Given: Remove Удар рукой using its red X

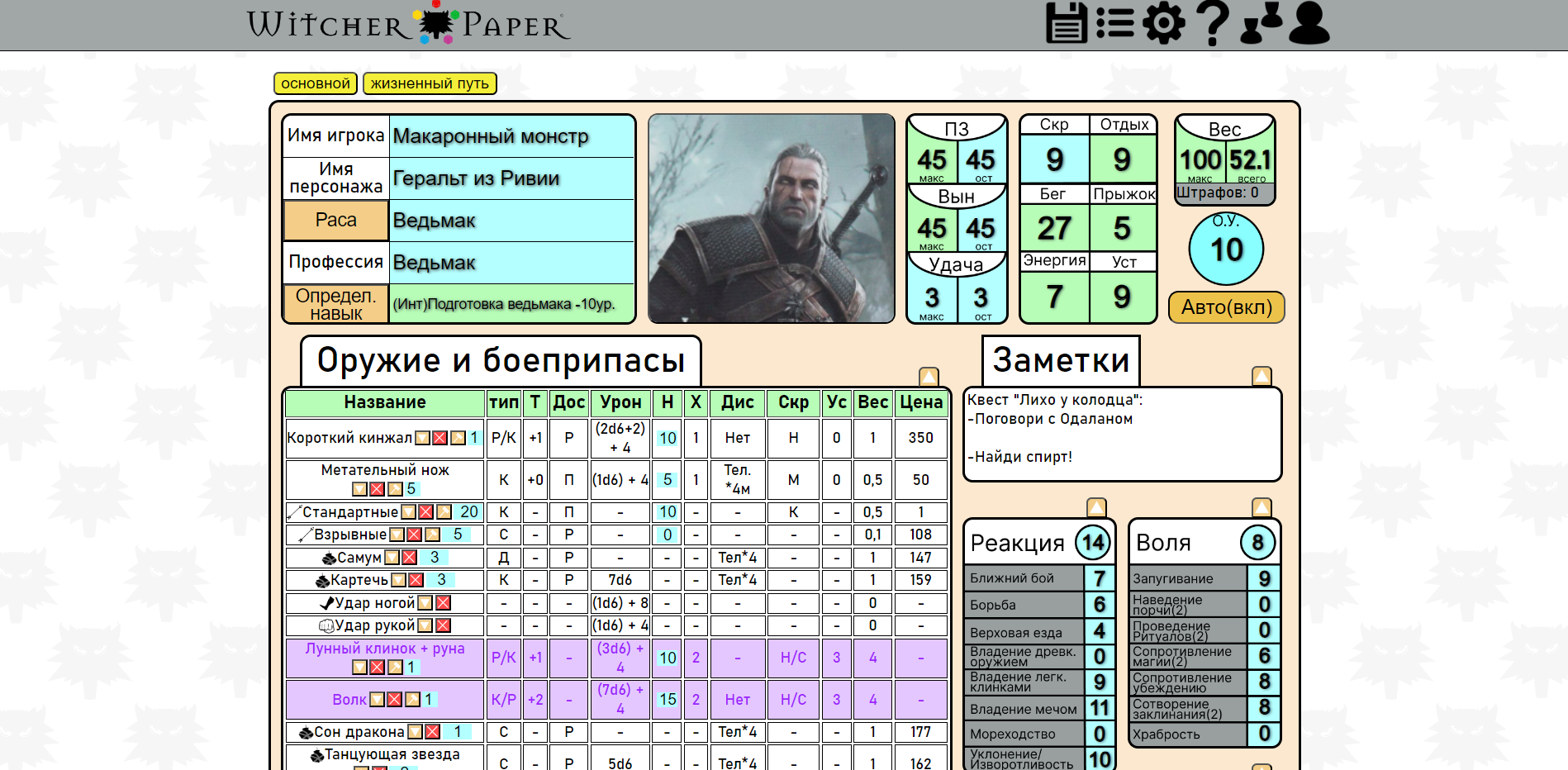Looking at the screenshot, I should 443,625.
